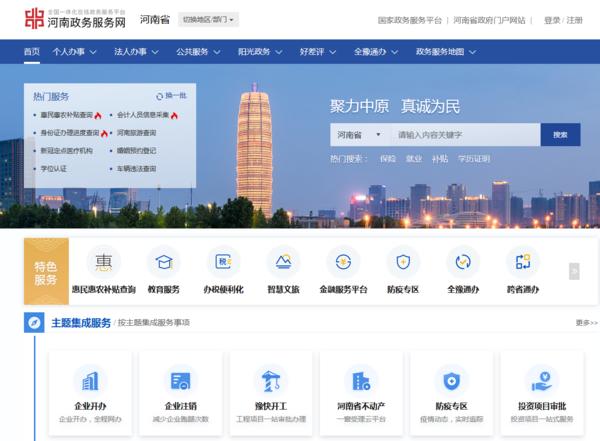Select the 金融服务平台 icon
Image resolution: width=600 pixels, height=441 pixels.
(343, 262)
